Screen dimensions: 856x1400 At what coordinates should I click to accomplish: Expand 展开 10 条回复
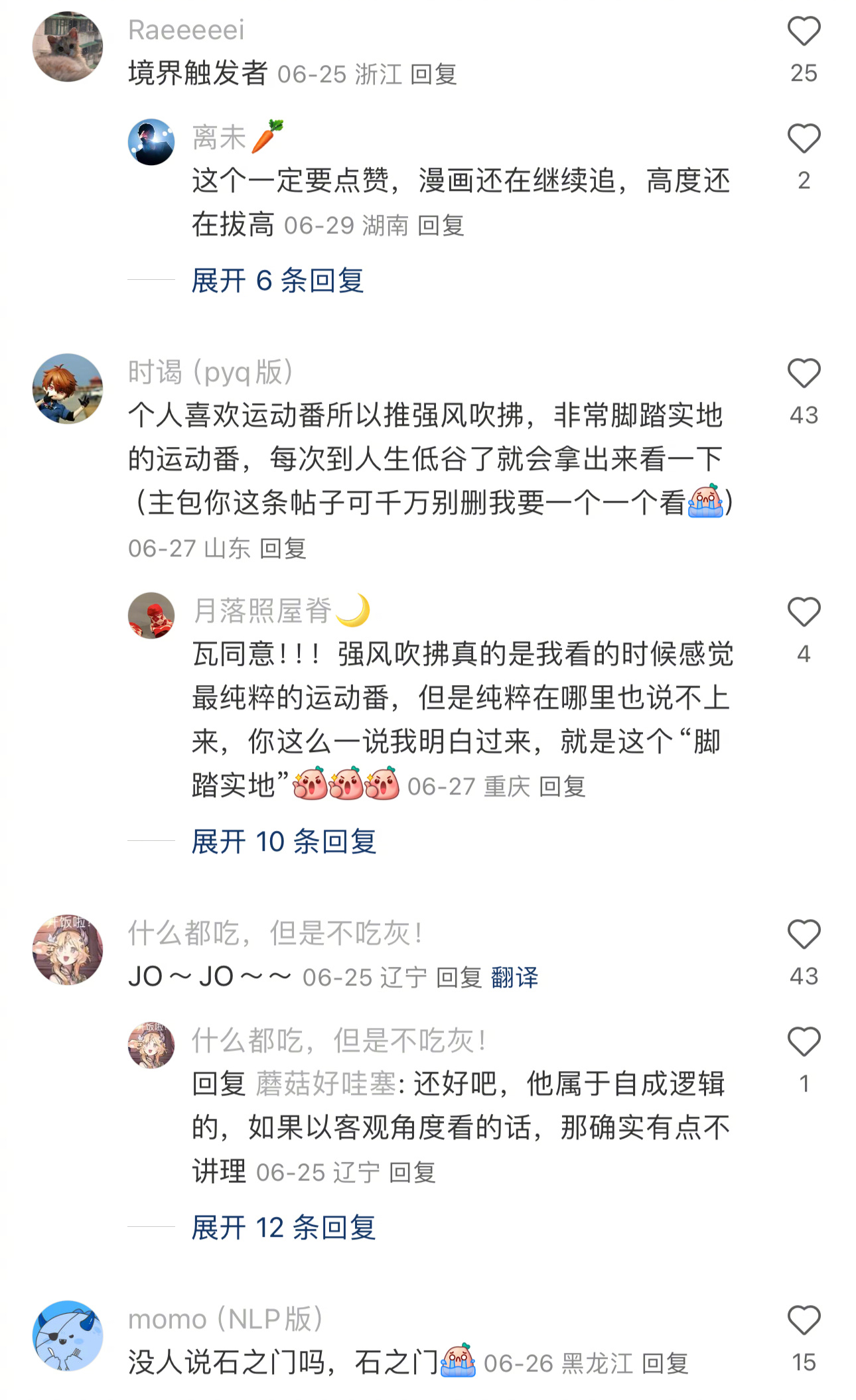coord(284,842)
